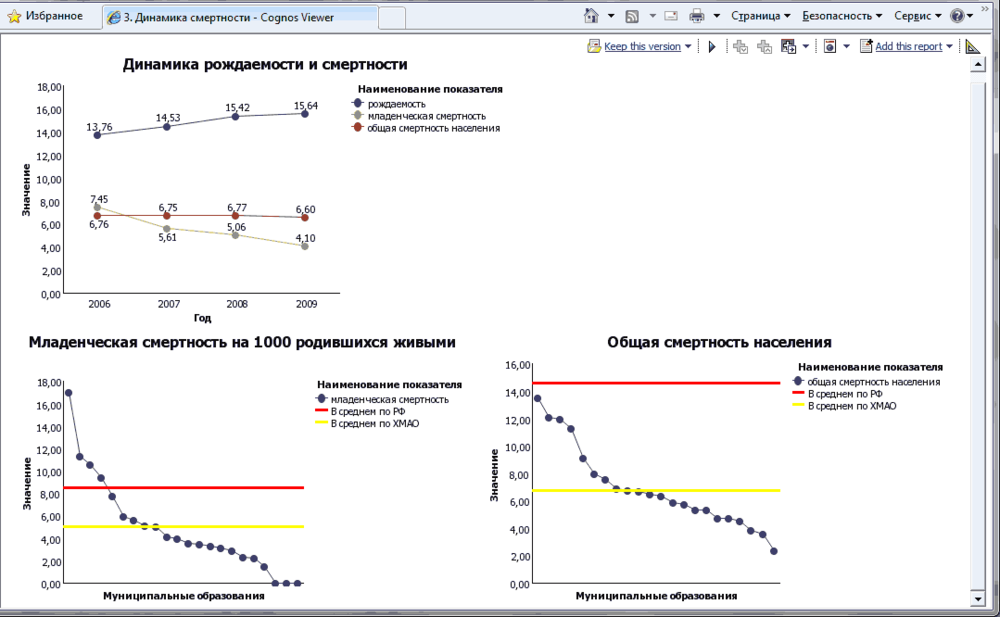Expand the feeds dropdown arrow

click(652, 16)
